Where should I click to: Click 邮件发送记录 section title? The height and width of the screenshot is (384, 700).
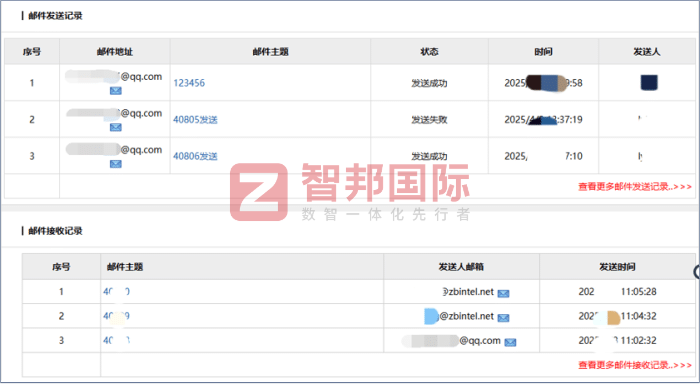click(55, 16)
